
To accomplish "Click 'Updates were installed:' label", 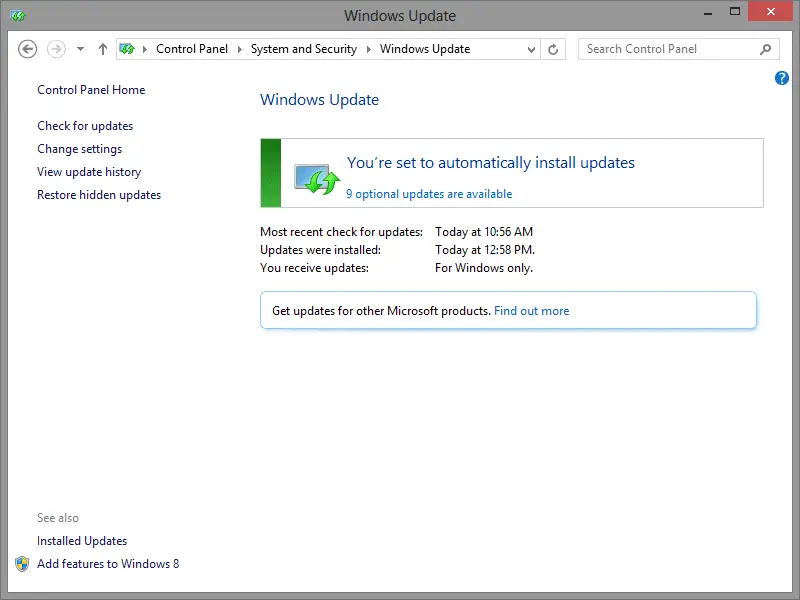I will [x=320, y=250].
